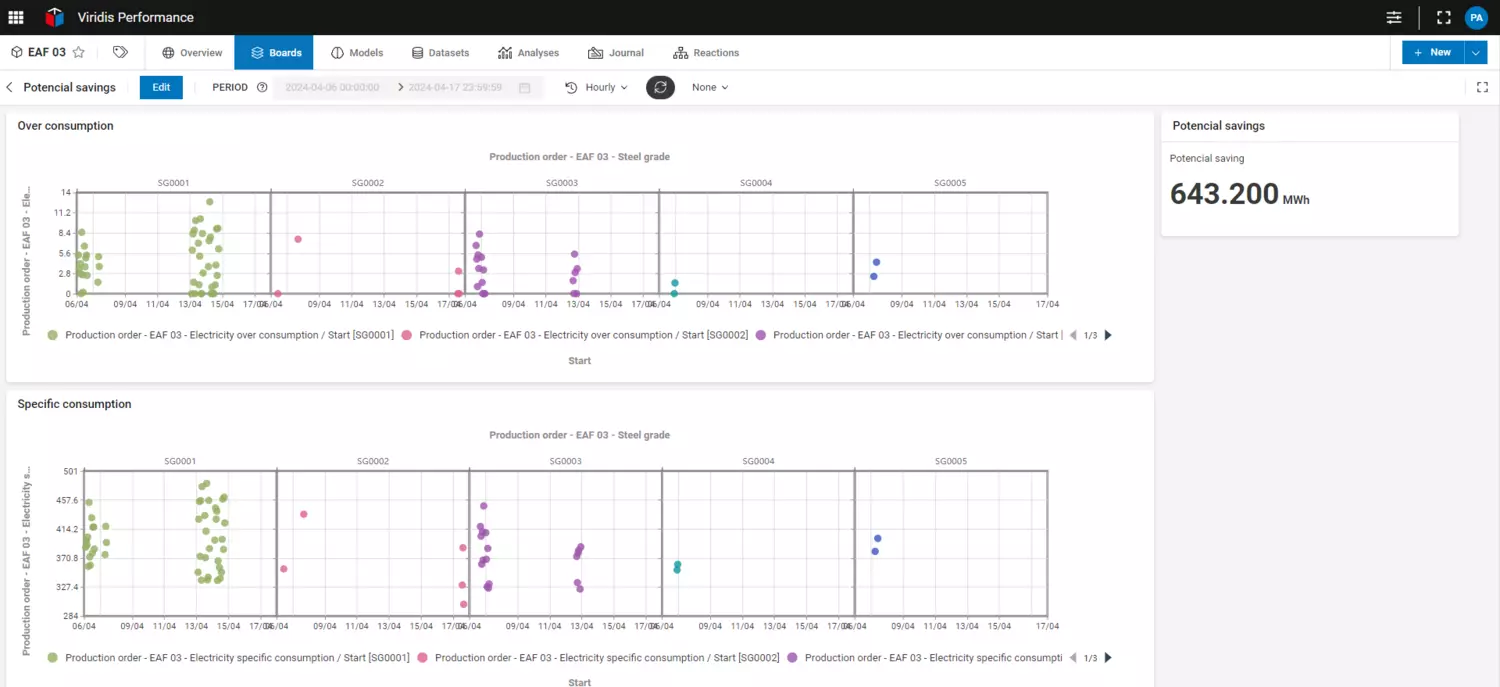Switch to the Analyses tab
Image resolution: width=1500 pixels, height=687 pixels.
coord(529,53)
